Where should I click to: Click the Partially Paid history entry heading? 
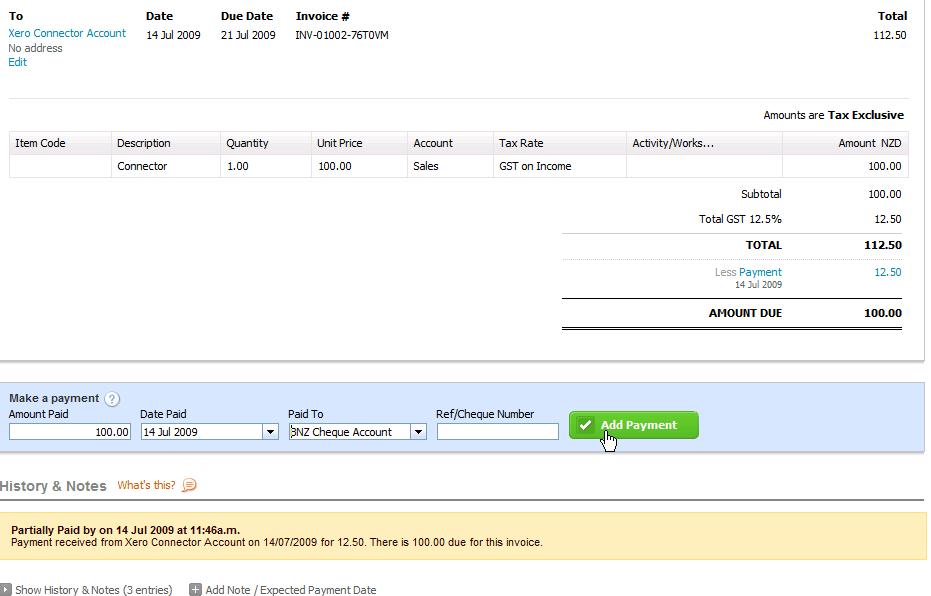click(125, 530)
